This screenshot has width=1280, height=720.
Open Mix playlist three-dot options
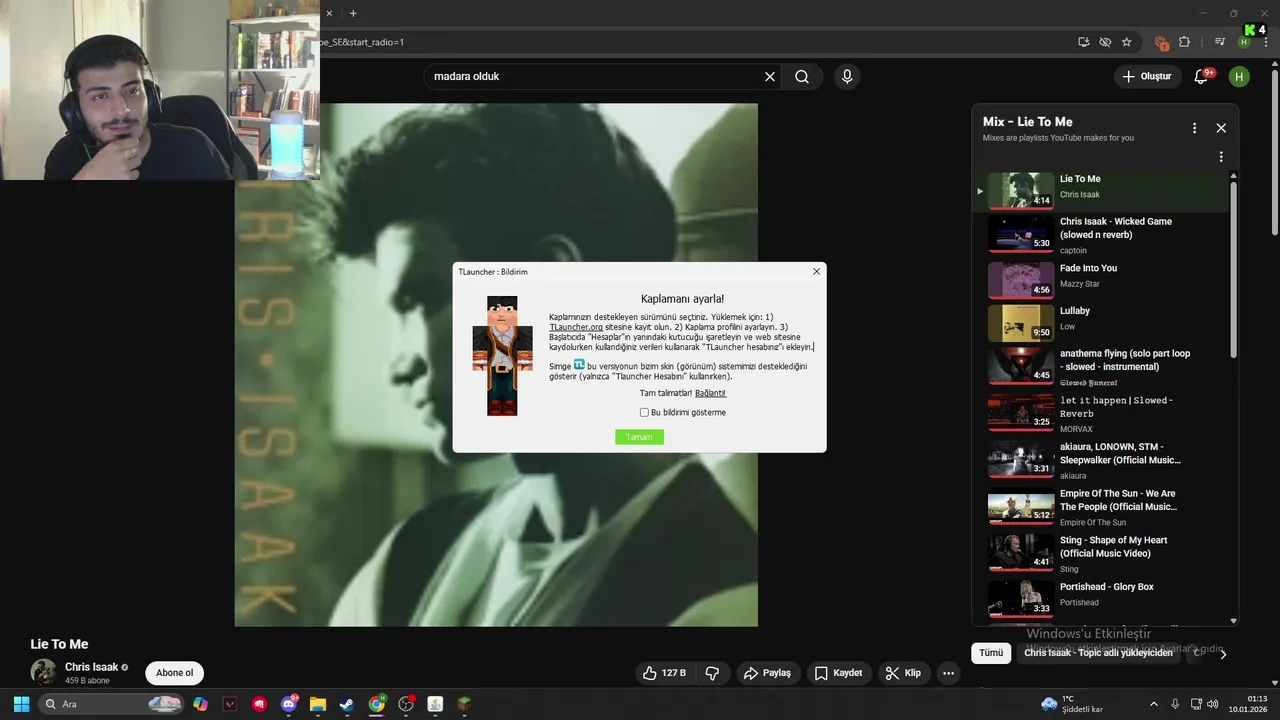tap(1194, 128)
